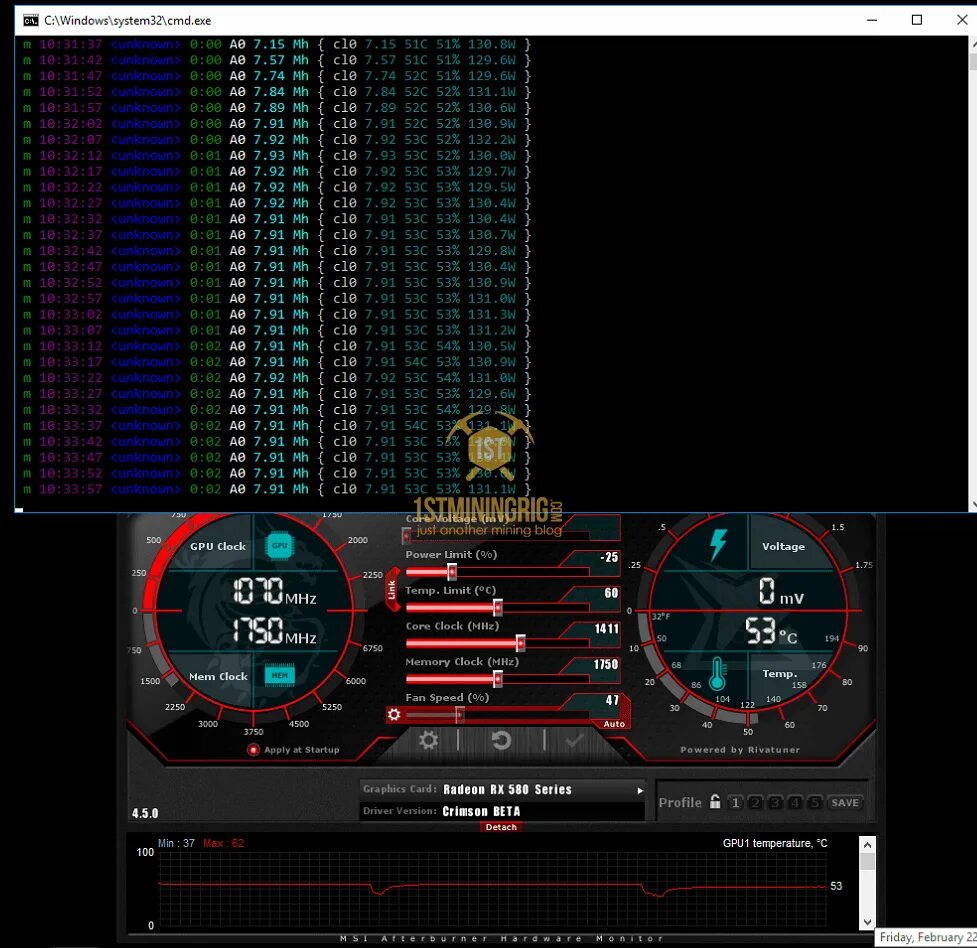Save the current profile with SAVE
This screenshot has height=948, width=977.
tap(845, 803)
